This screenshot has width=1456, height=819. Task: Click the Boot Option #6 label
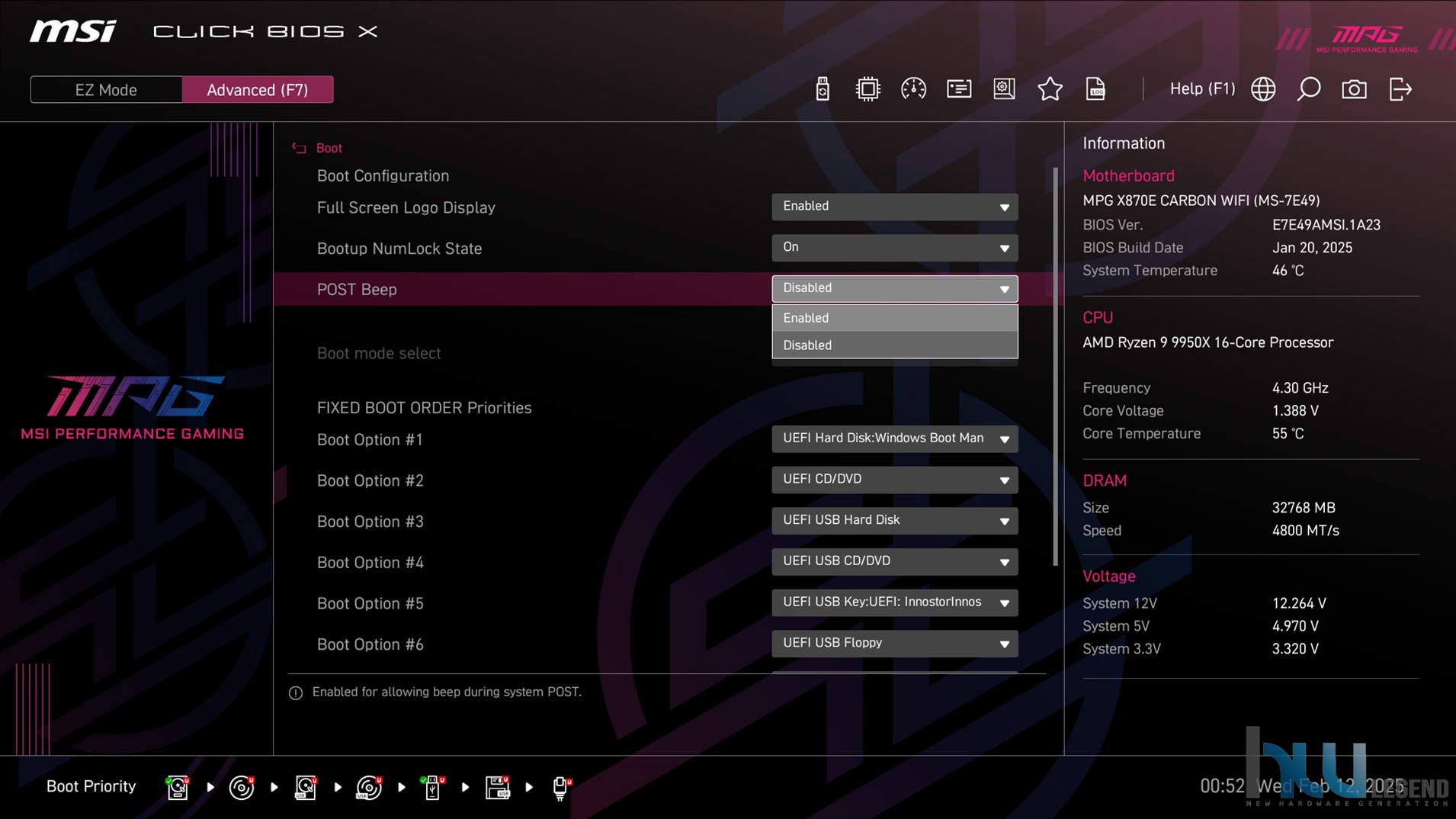click(x=370, y=644)
